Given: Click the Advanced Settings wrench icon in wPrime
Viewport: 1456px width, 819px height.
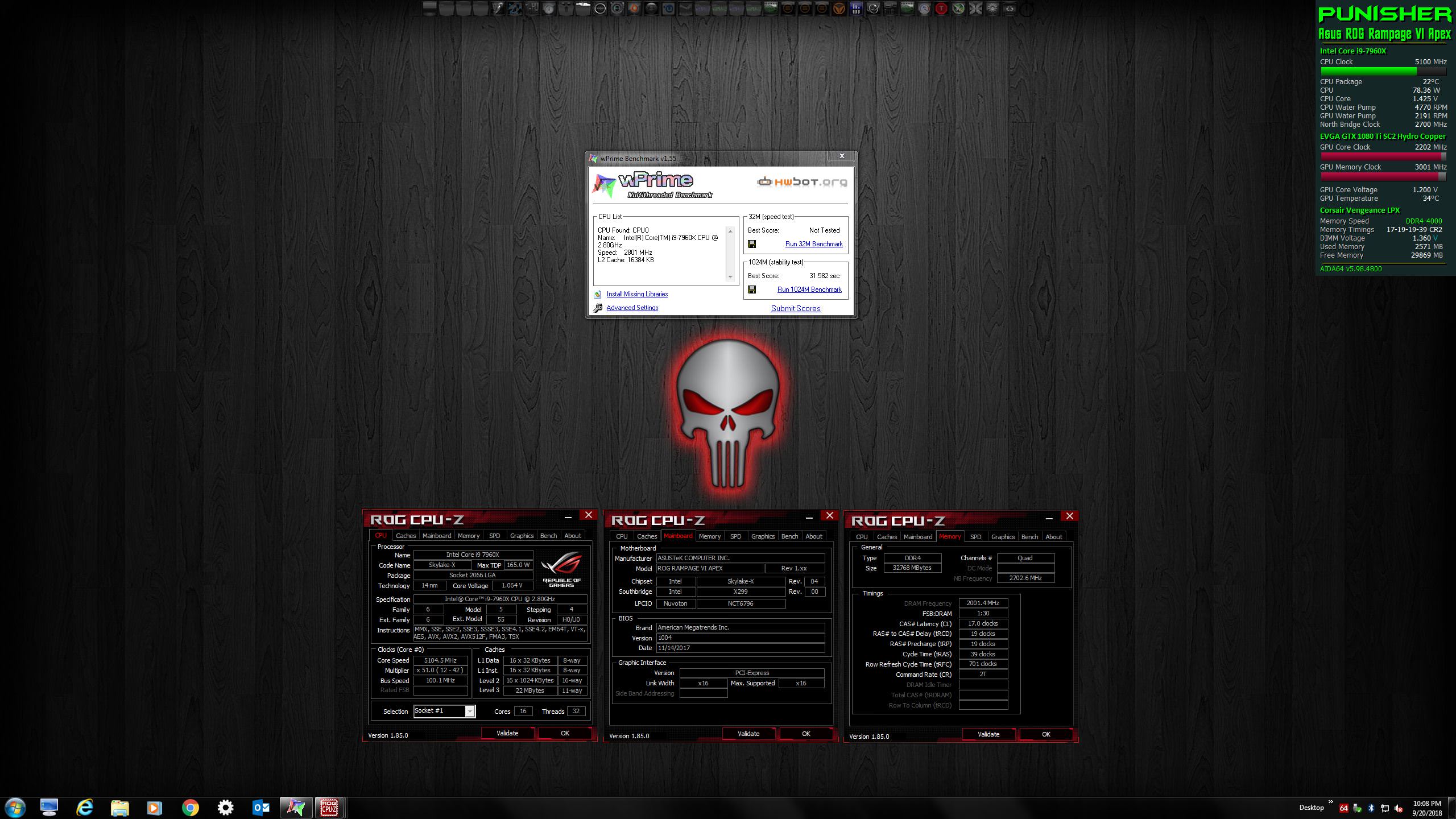Looking at the screenshot, I should point(598,308).
